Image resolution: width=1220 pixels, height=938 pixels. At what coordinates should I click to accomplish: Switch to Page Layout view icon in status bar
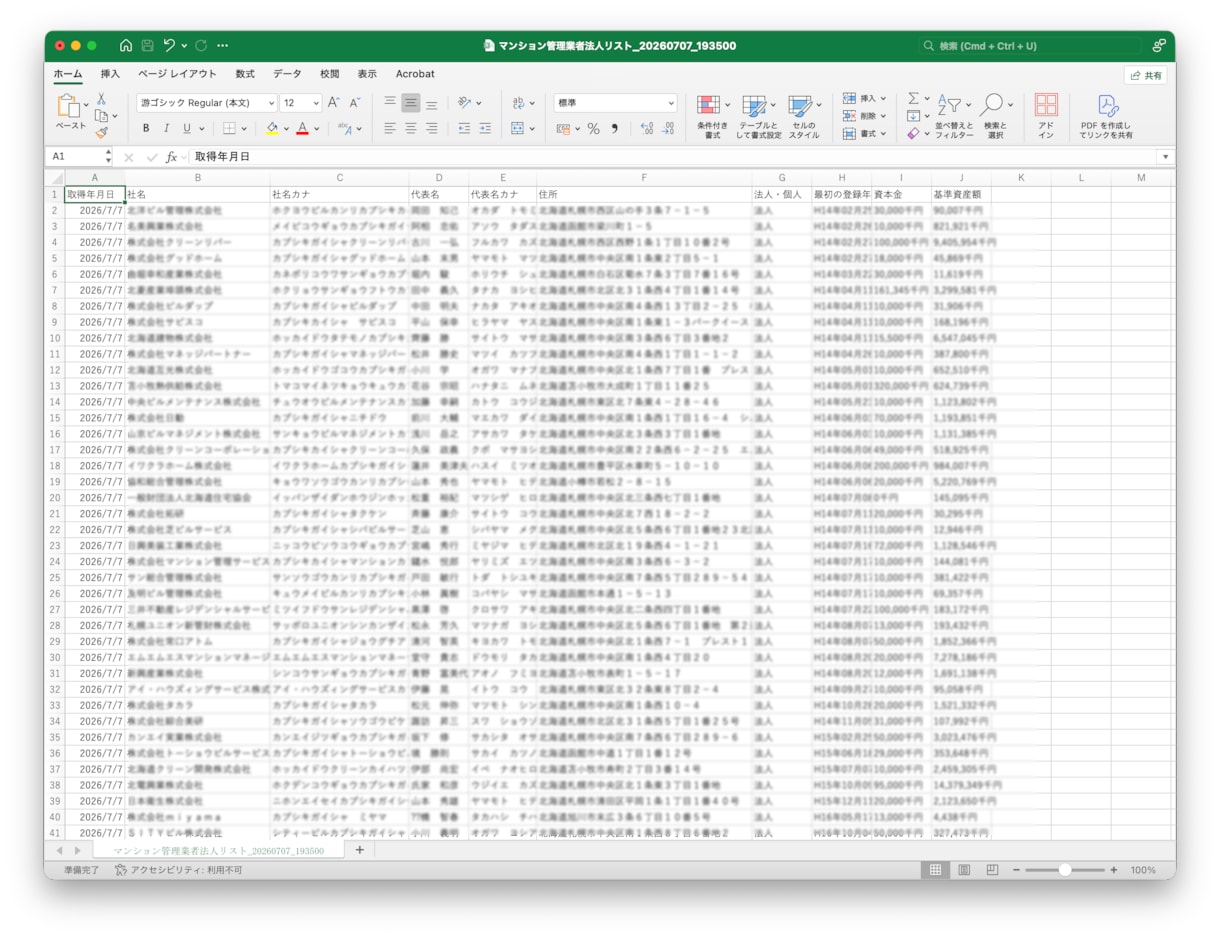click(x=964, y=870)
